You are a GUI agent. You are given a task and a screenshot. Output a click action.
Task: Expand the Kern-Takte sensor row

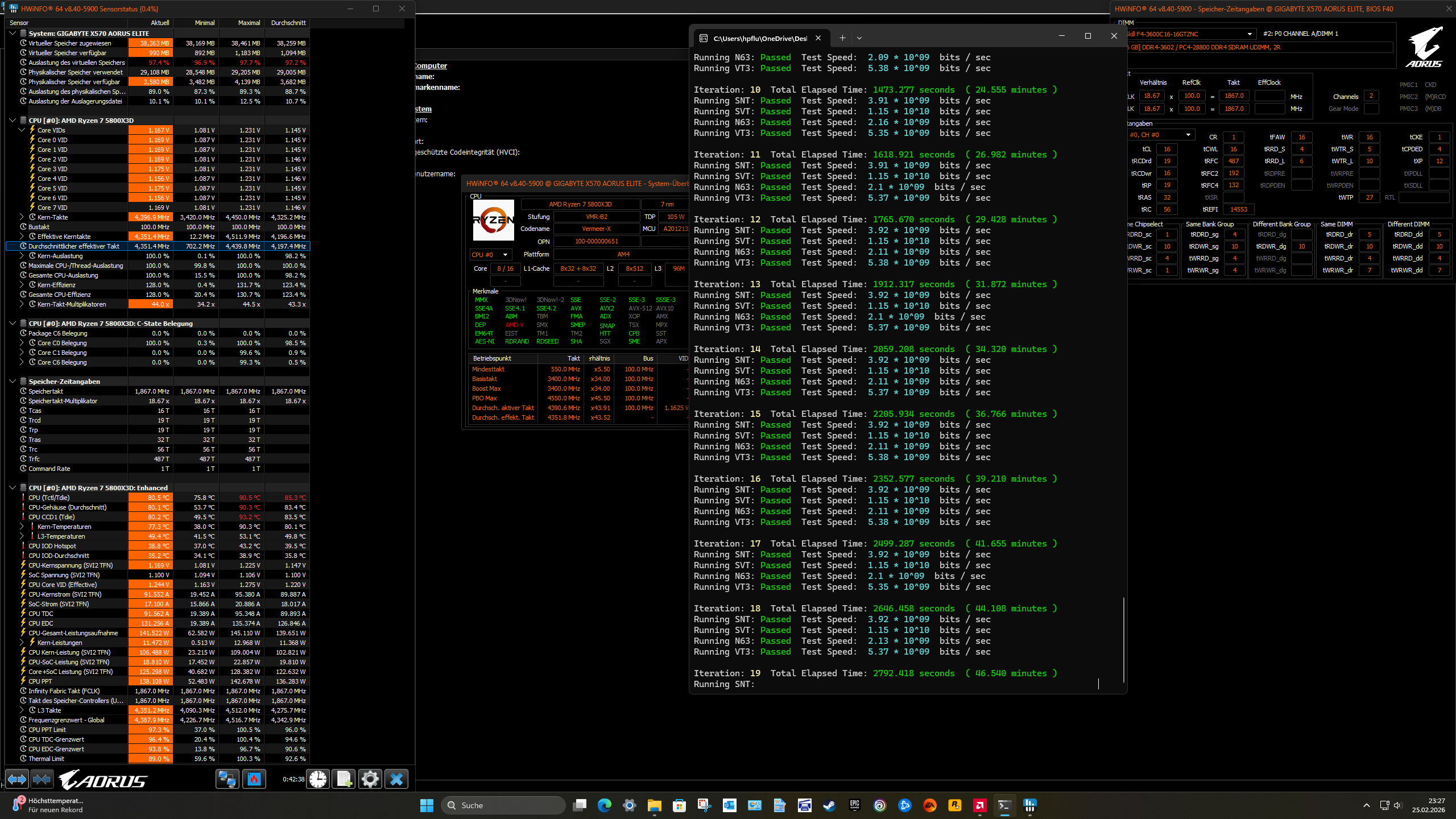click(x=22, y=217)
